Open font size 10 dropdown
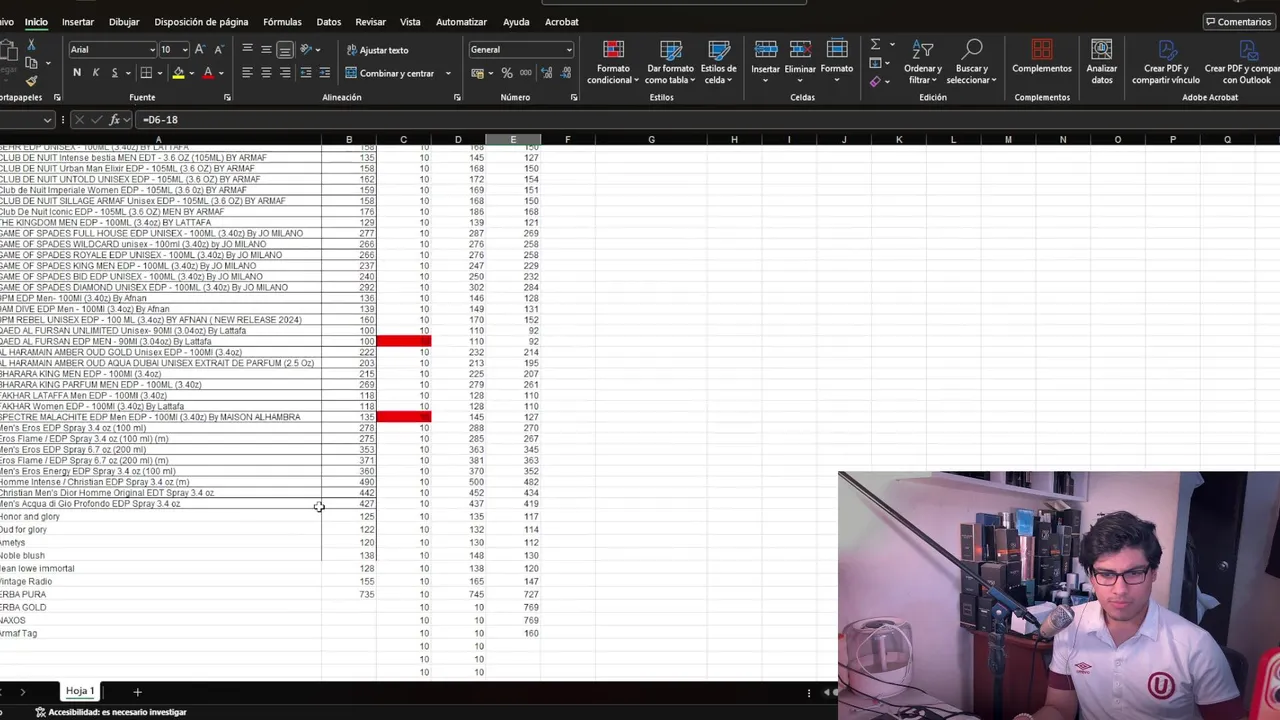The height and width of the screenshot is (720, 1280). (186, 50)
